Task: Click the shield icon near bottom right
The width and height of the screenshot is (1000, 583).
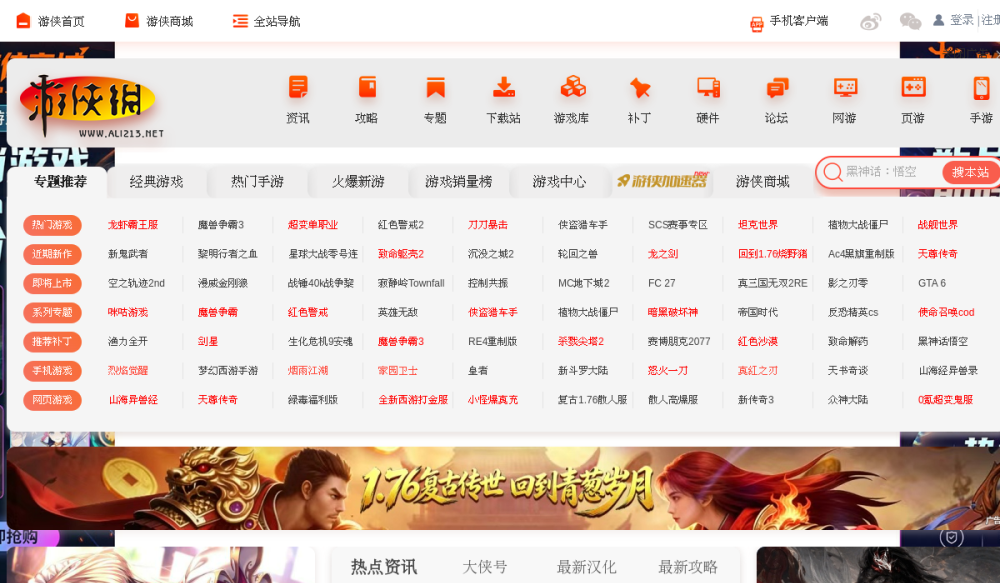Action: coord(952,537)
